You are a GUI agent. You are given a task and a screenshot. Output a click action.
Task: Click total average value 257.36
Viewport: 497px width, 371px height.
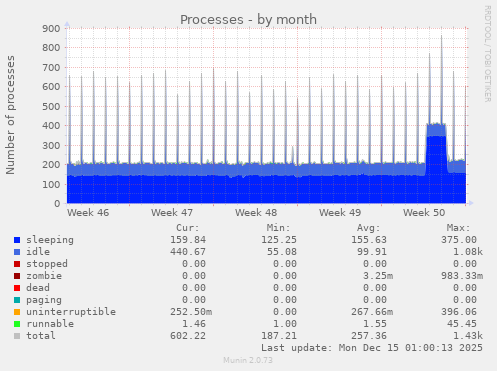[369, 336]
